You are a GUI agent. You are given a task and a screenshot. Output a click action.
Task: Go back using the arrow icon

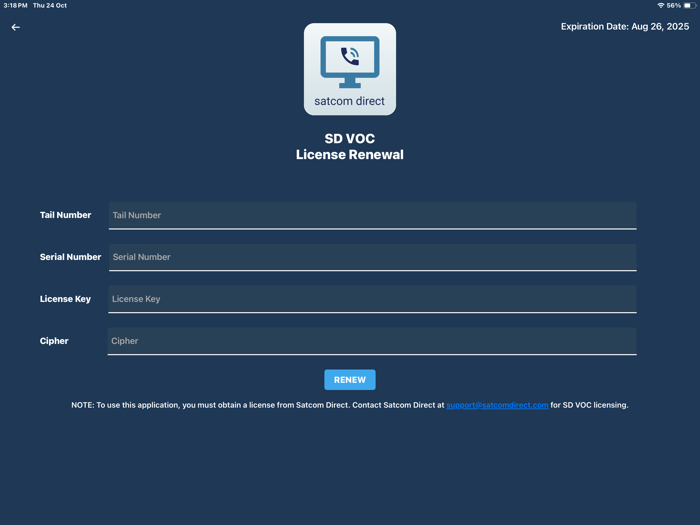[x=16, y=27]
